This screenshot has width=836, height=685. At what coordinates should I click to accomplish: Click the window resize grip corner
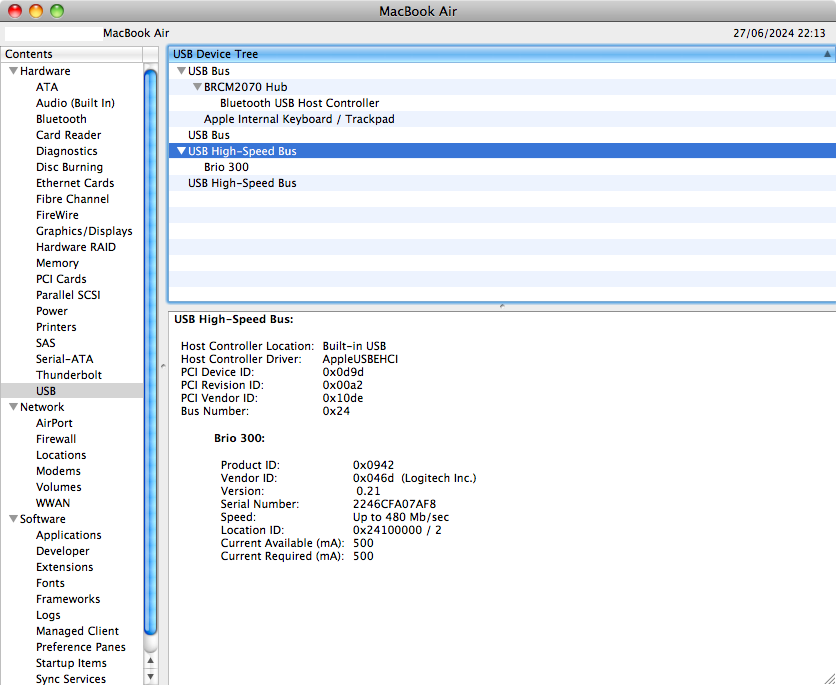coord(829,678)
